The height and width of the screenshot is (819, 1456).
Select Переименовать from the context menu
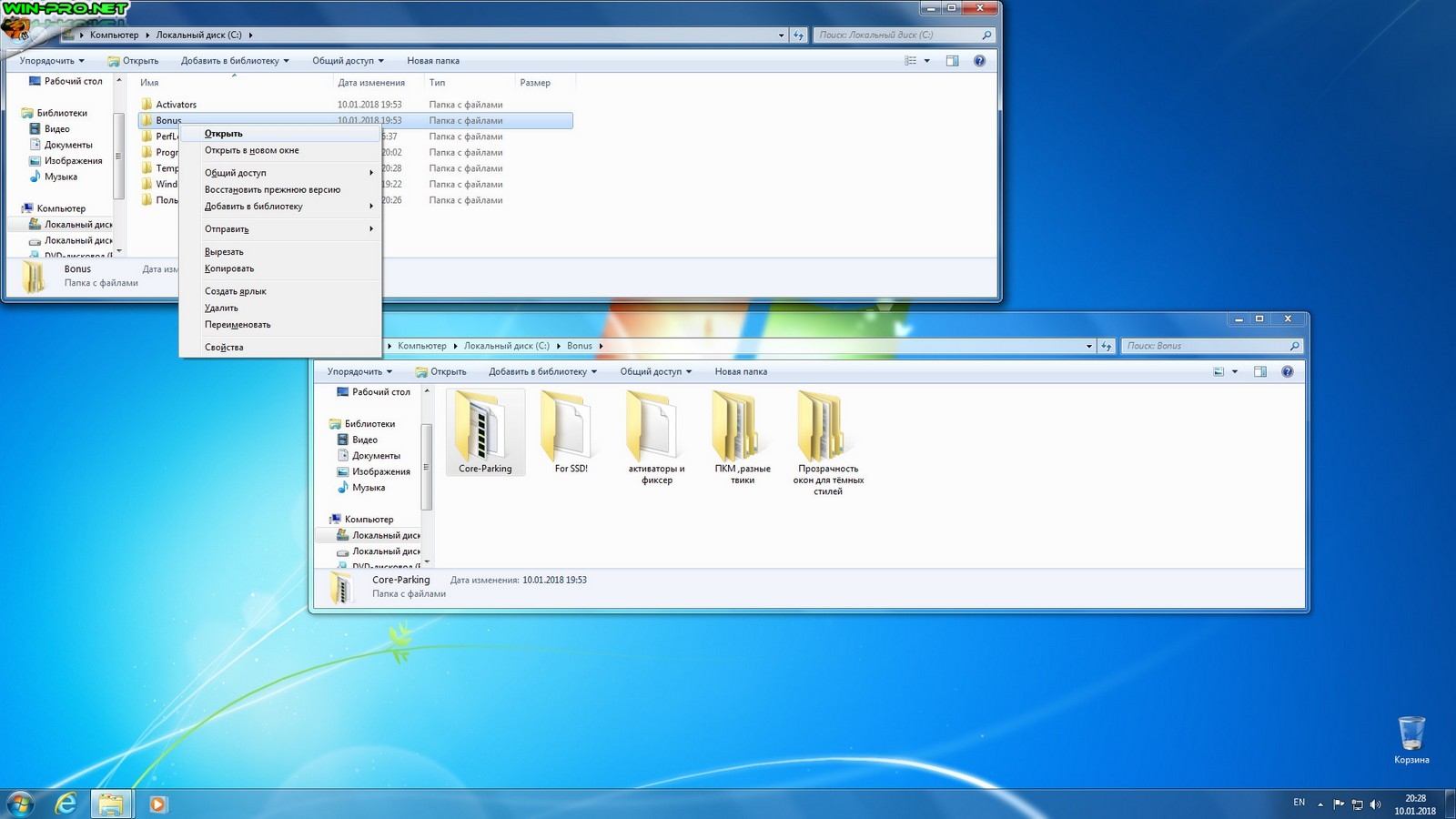238,325
